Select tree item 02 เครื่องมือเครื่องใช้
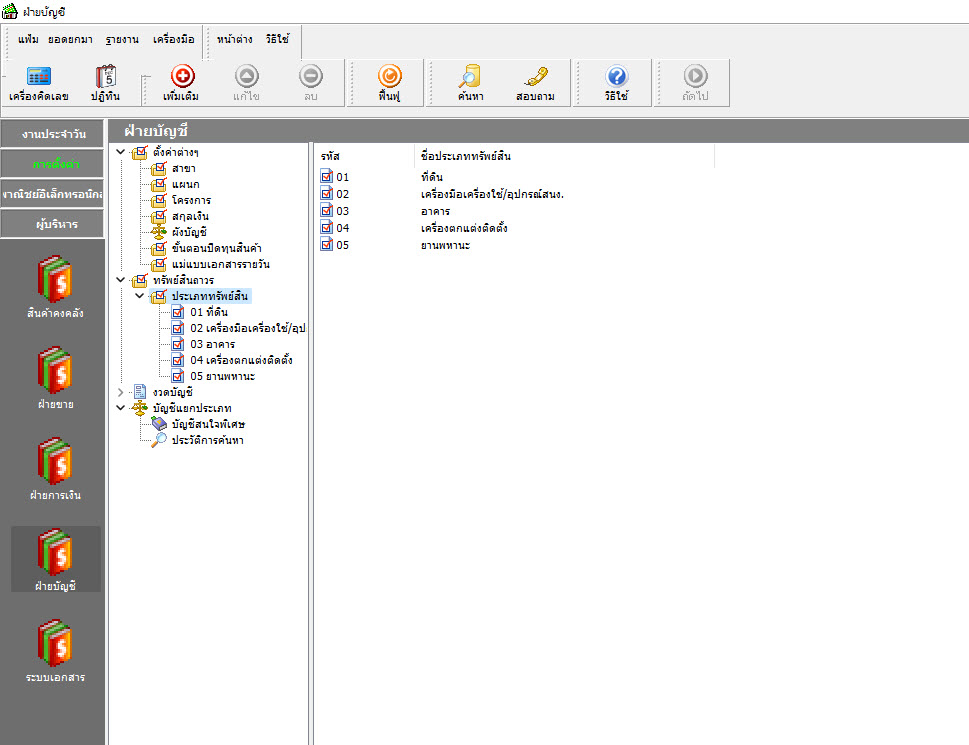969x745 pixels. tap(248, 328)
